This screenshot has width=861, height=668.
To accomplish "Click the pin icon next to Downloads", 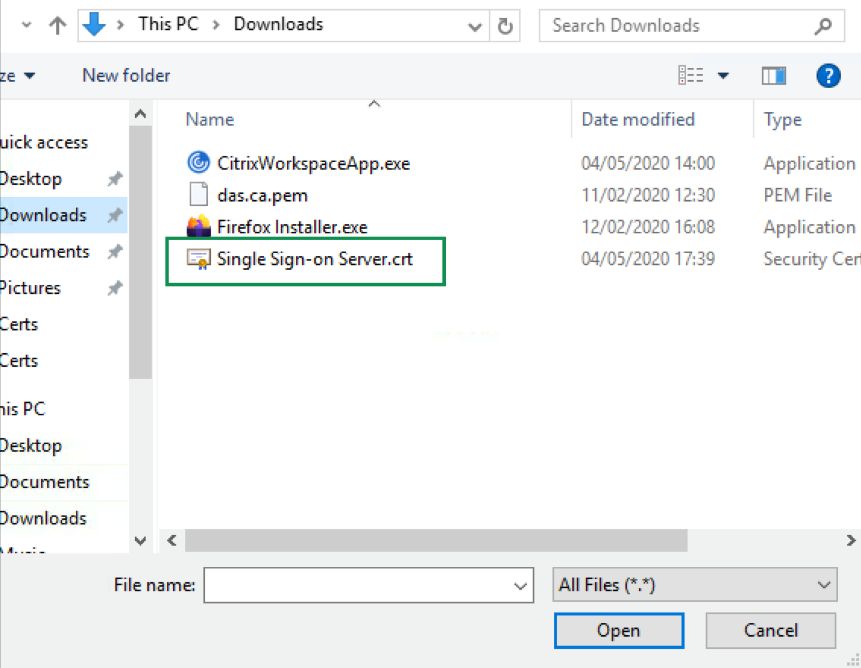I will 115,215.
